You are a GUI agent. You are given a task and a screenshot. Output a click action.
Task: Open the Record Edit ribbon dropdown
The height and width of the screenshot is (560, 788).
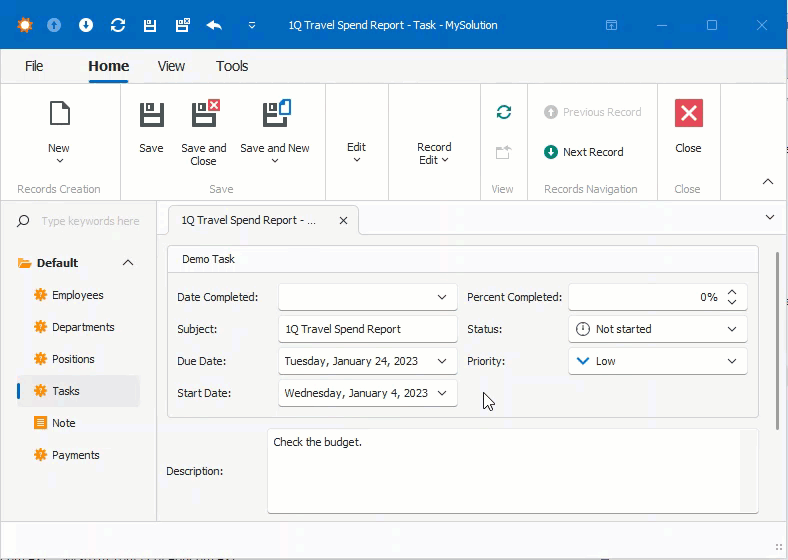point(434,153)
